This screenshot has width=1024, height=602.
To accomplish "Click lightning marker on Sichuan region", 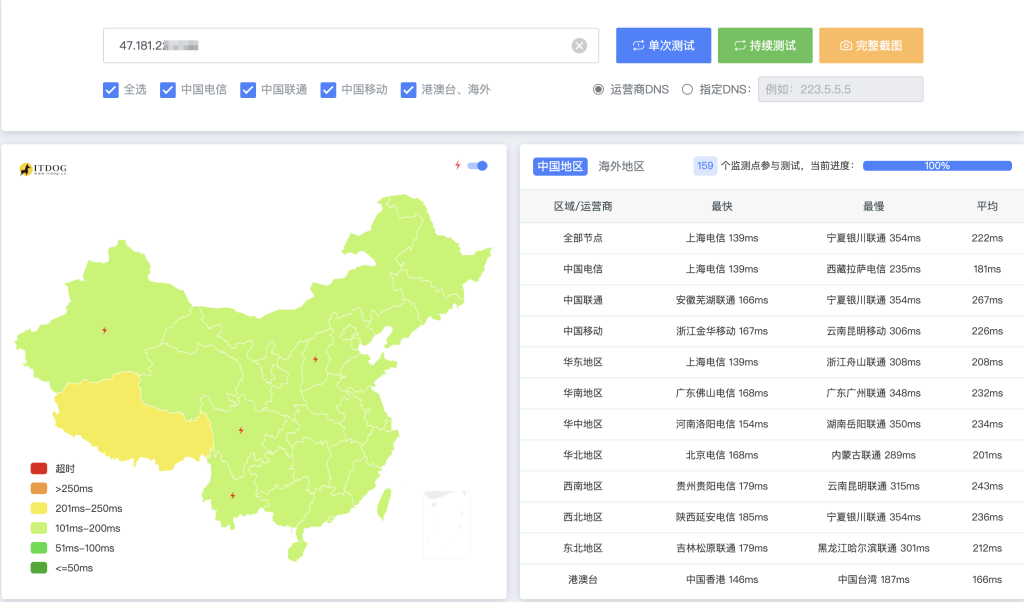I will [x=241, y=430].
